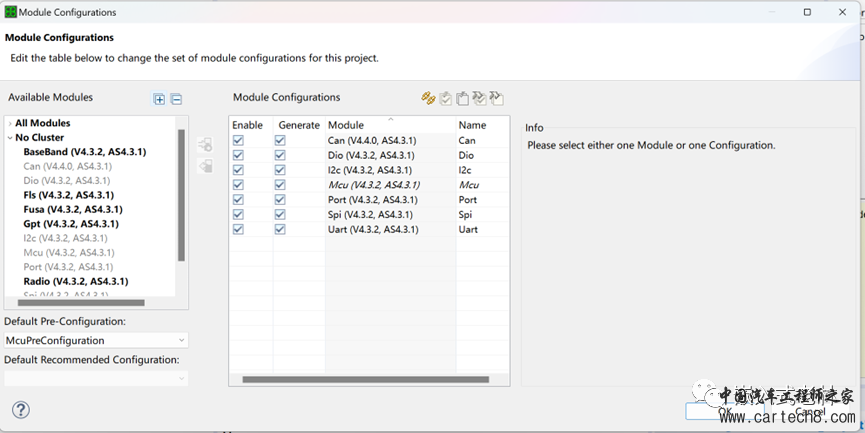Disable the Port module Enable checkbox
The width and height of the screenshot is (865, 433).
[238, 200]
